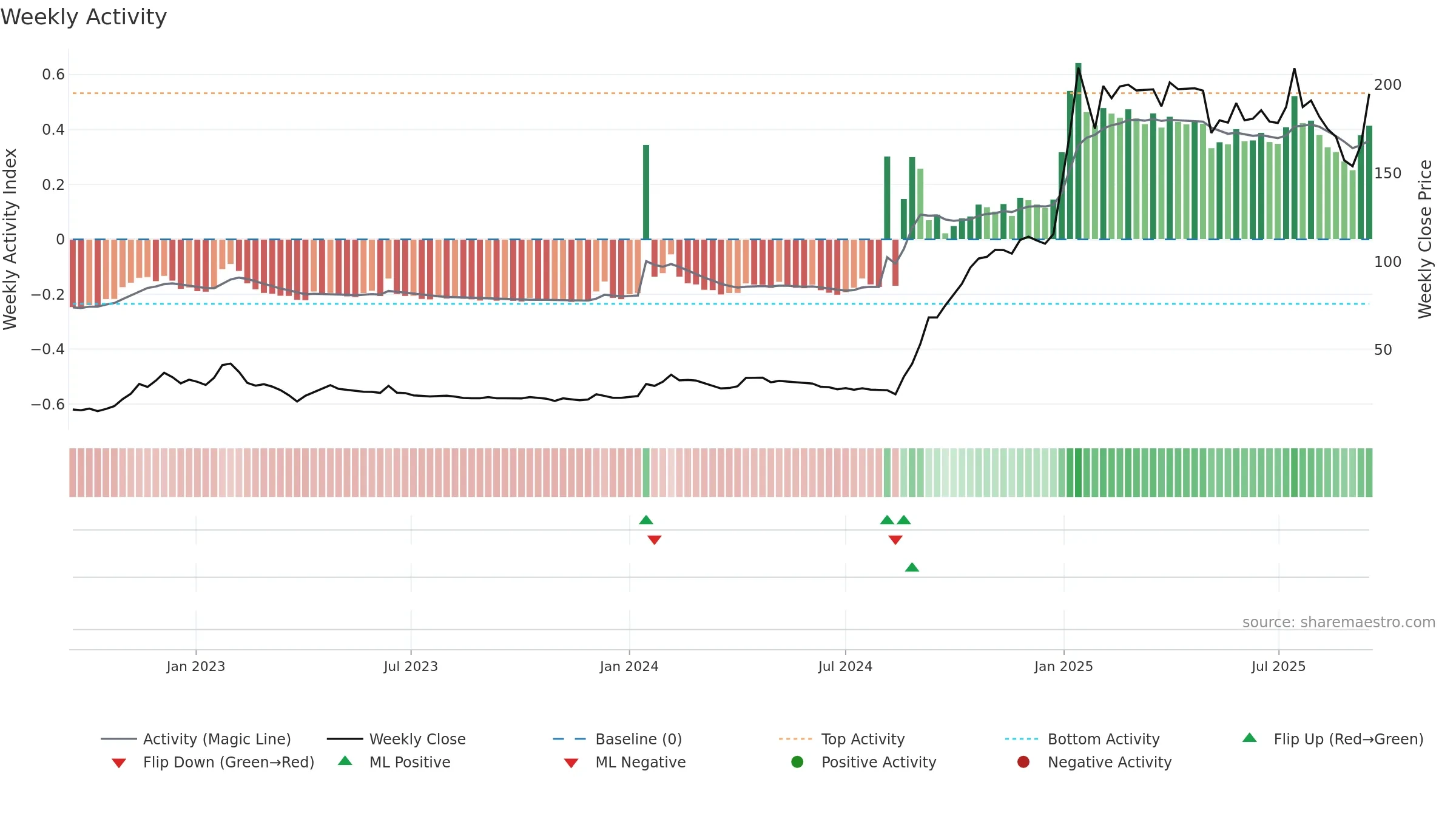
Task: Click the Jul 2024 x-axis label
Action: (x=845, y=666)
